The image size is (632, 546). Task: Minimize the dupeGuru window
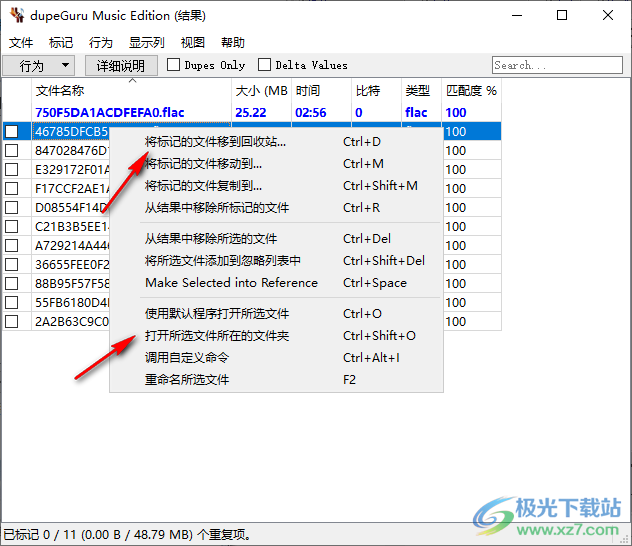click(x=517, y=15)
